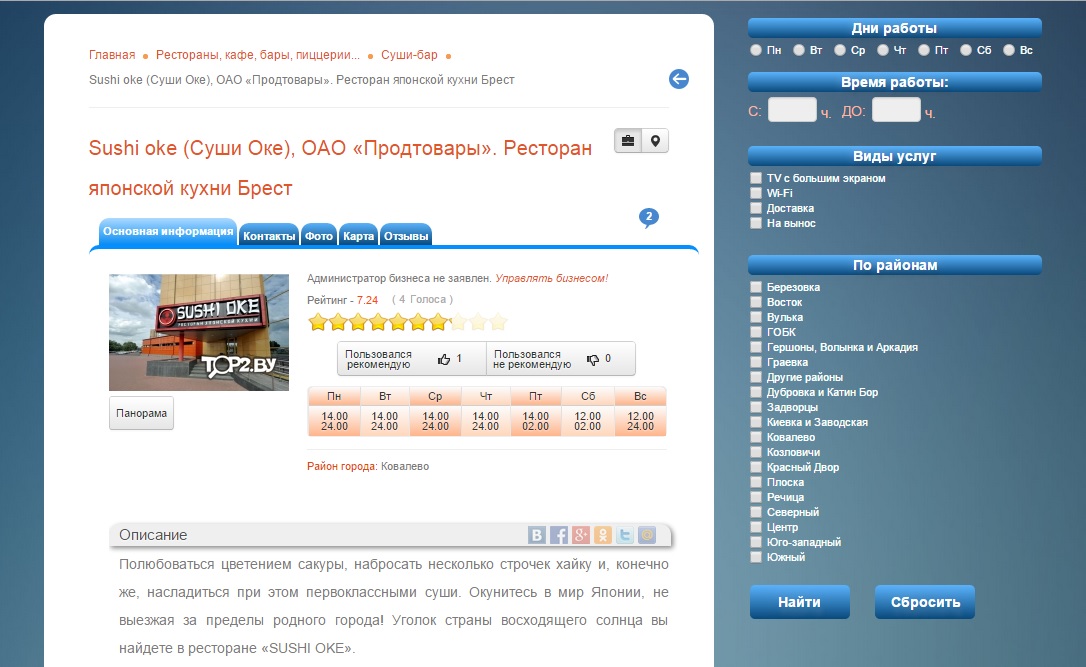Click Пользовался не рекомендую button
Image resolution: width=1086 pixels, height=667 pixels.
[561, 359]
